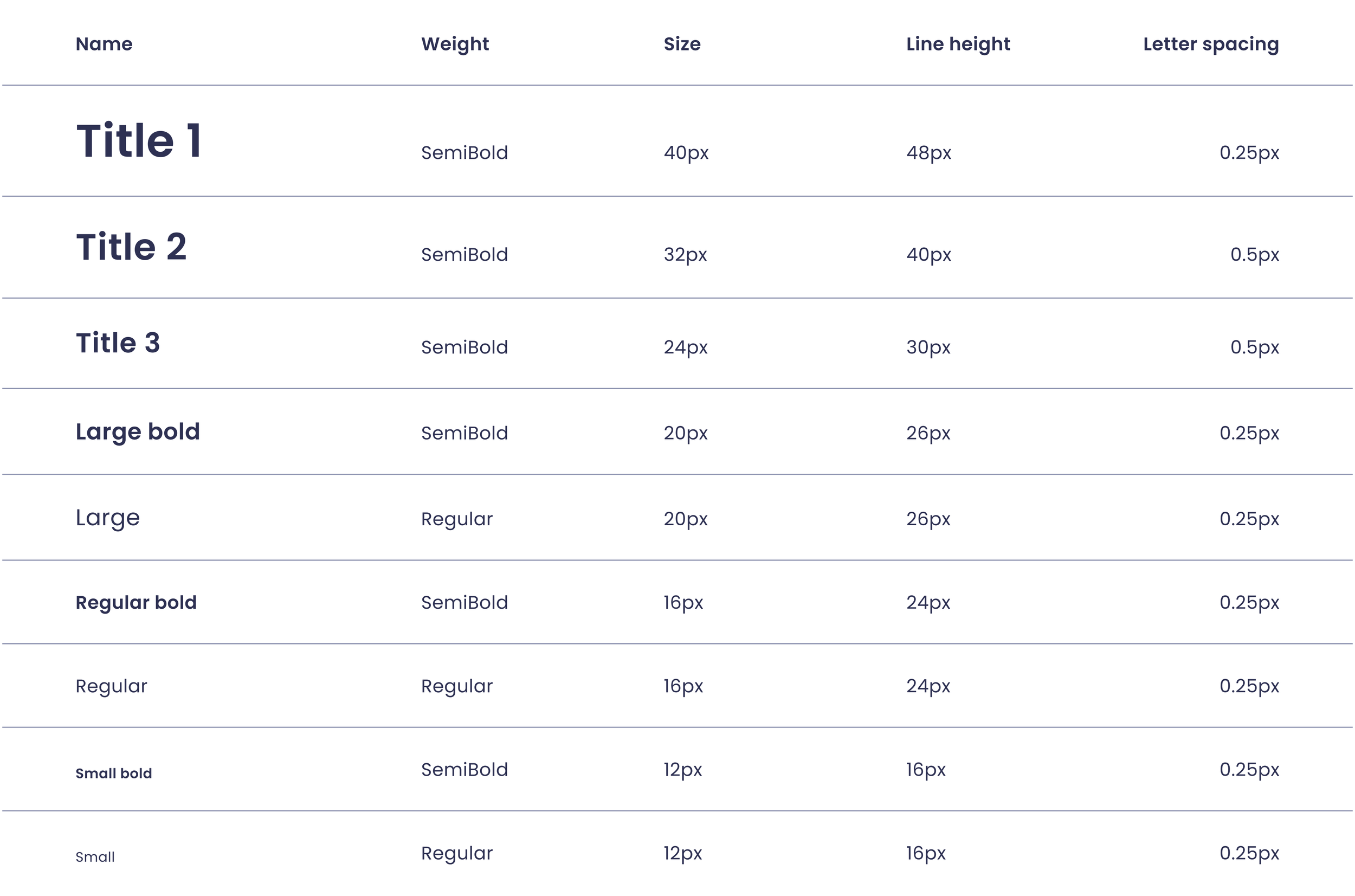Select the Large style name

pos(107,518)
